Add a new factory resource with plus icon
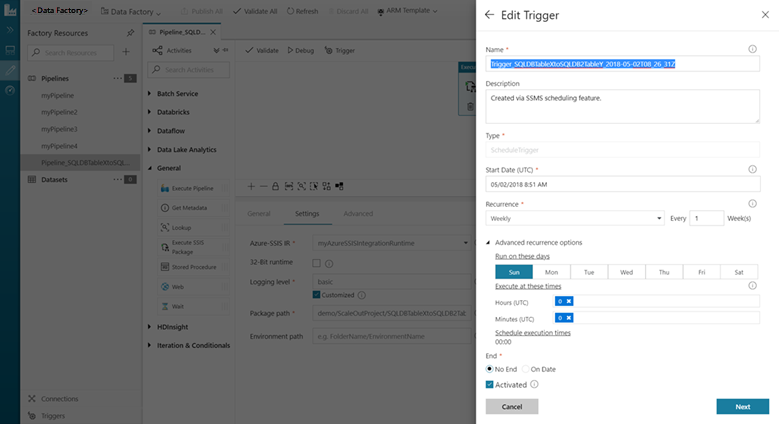 pos(126,52)
